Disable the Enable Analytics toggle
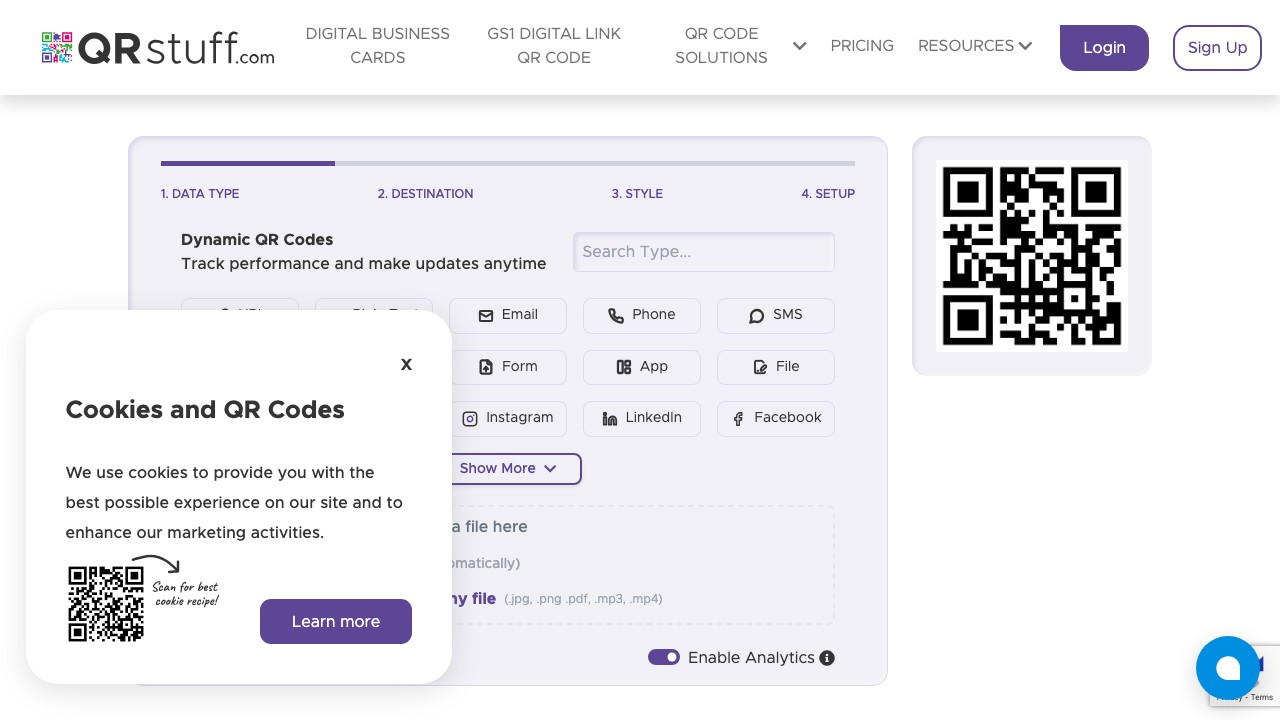Image resolution: width=1280 pixels, height=720 pixels. pyautogui.click(x=664, y=657)
